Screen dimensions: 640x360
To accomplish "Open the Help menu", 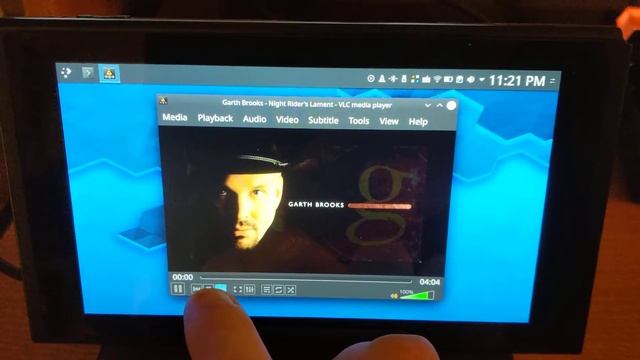I will tap(418, 122).
